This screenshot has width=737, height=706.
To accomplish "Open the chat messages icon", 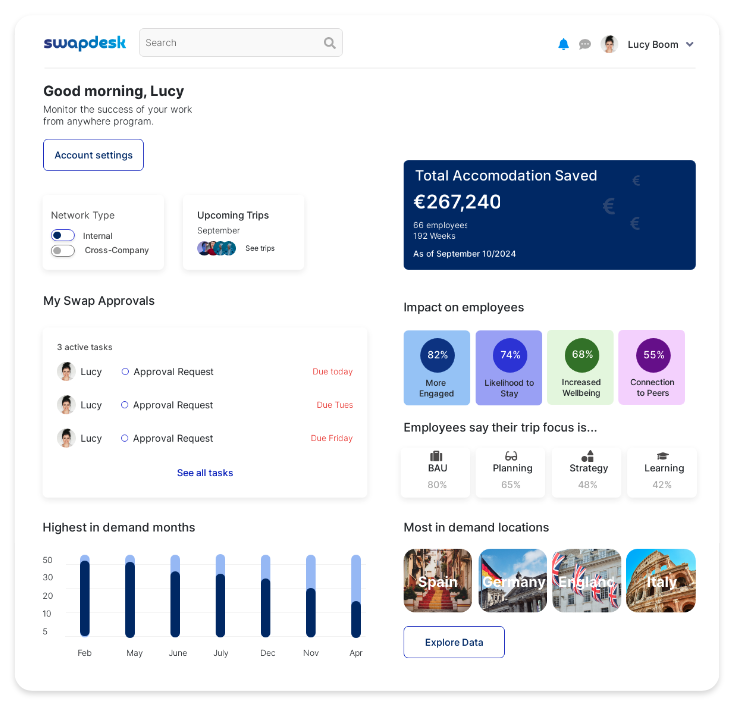I will click(x=585, y=44).
